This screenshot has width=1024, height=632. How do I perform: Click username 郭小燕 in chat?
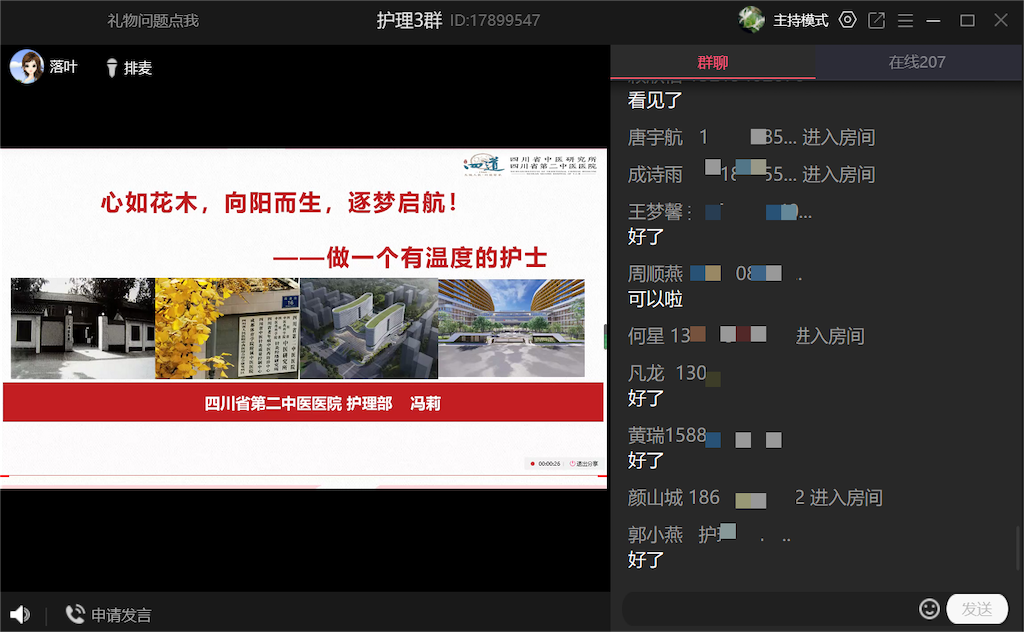tap(655, 535)
